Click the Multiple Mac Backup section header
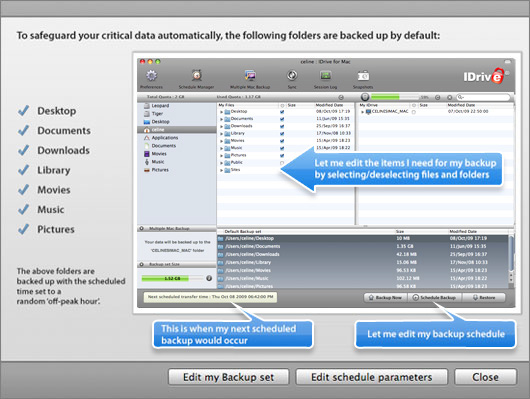The height and width of the screenshot is (399, 530). coord(177,229)
